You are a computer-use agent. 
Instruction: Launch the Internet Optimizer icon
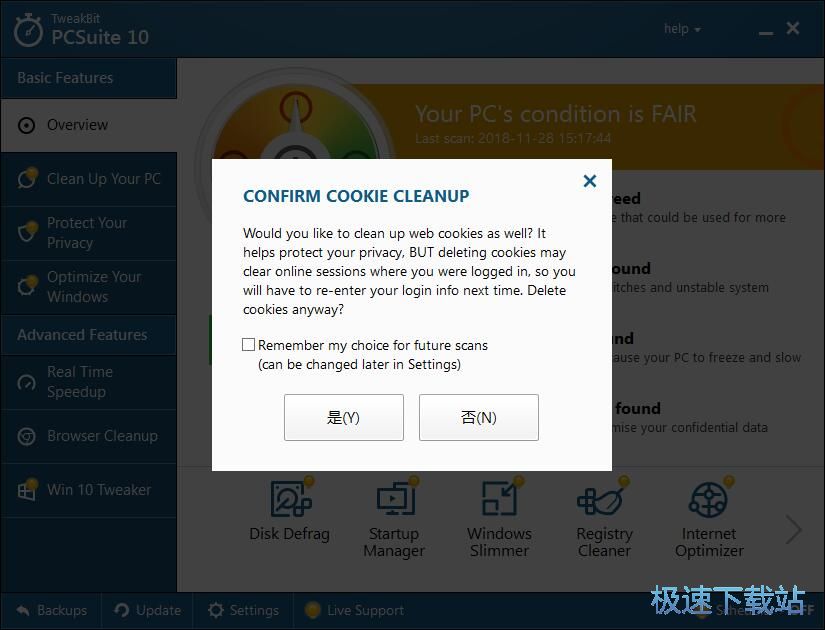(x=709, y=498)
